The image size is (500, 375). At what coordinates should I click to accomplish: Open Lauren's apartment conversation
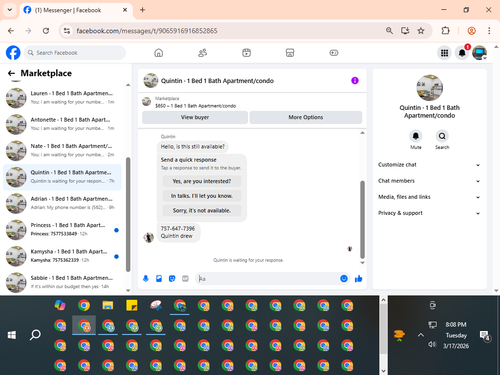(x=62, y=98)
